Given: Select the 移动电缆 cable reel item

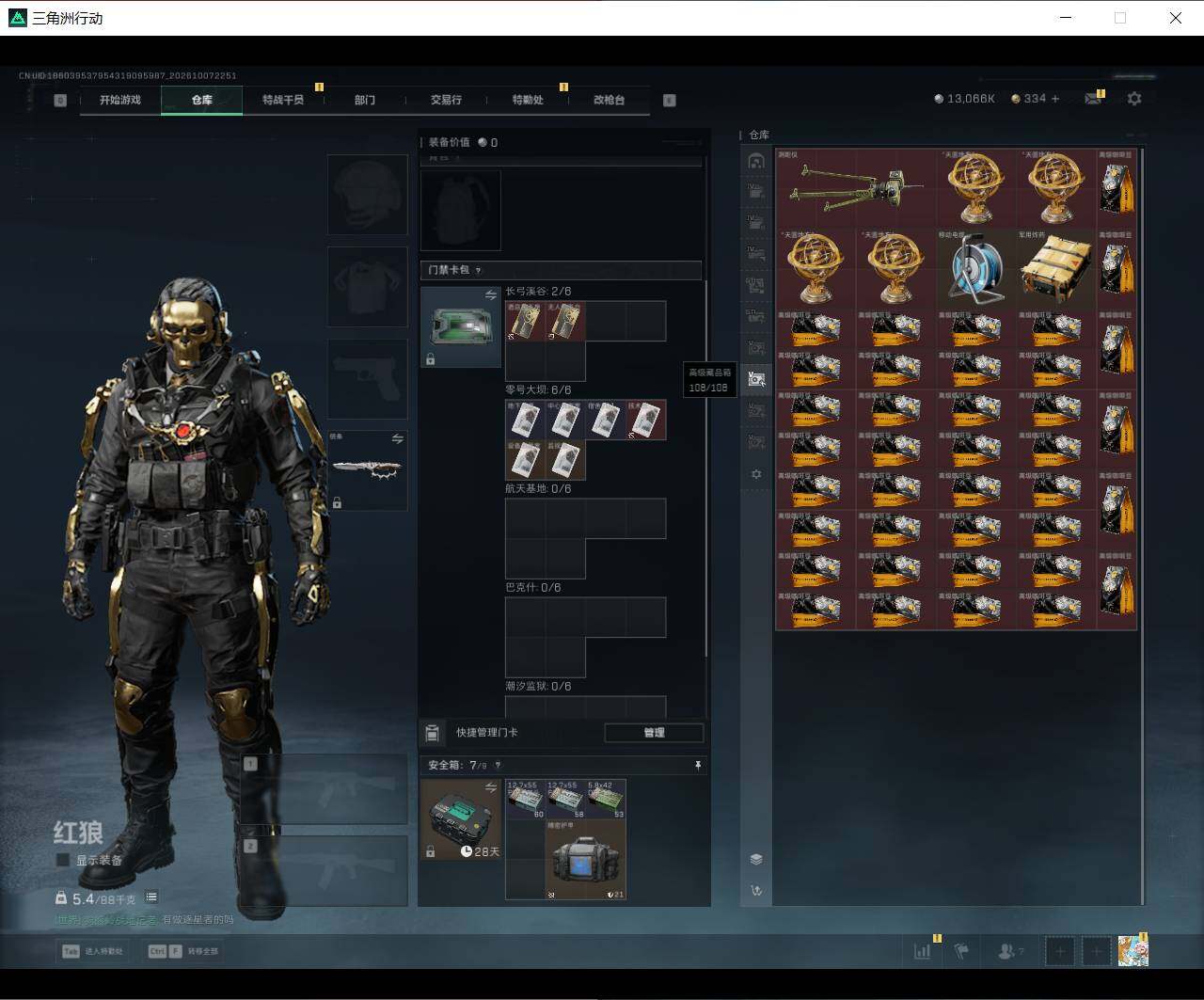Looking at the screenshot, I should 975,269.
